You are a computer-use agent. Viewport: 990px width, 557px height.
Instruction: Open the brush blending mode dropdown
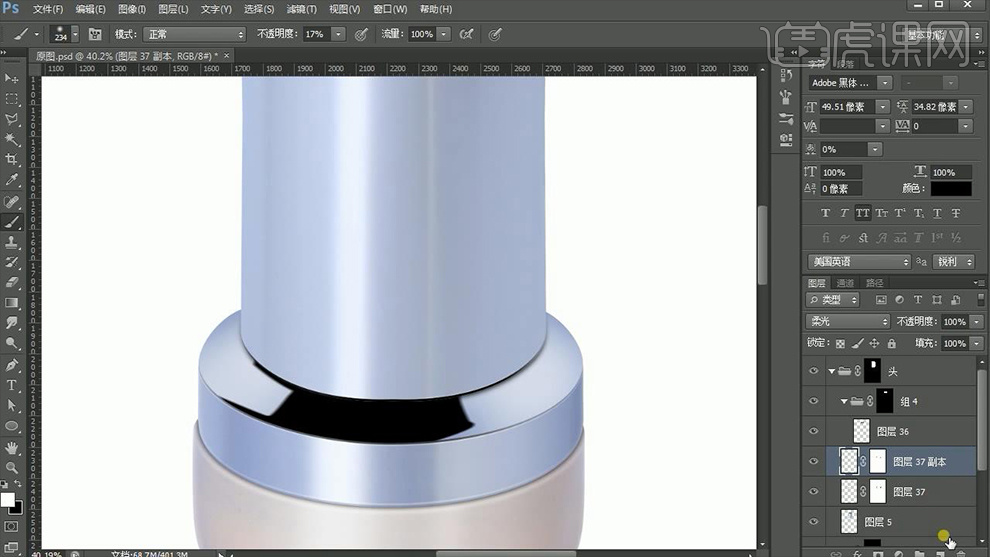[194, 34]
